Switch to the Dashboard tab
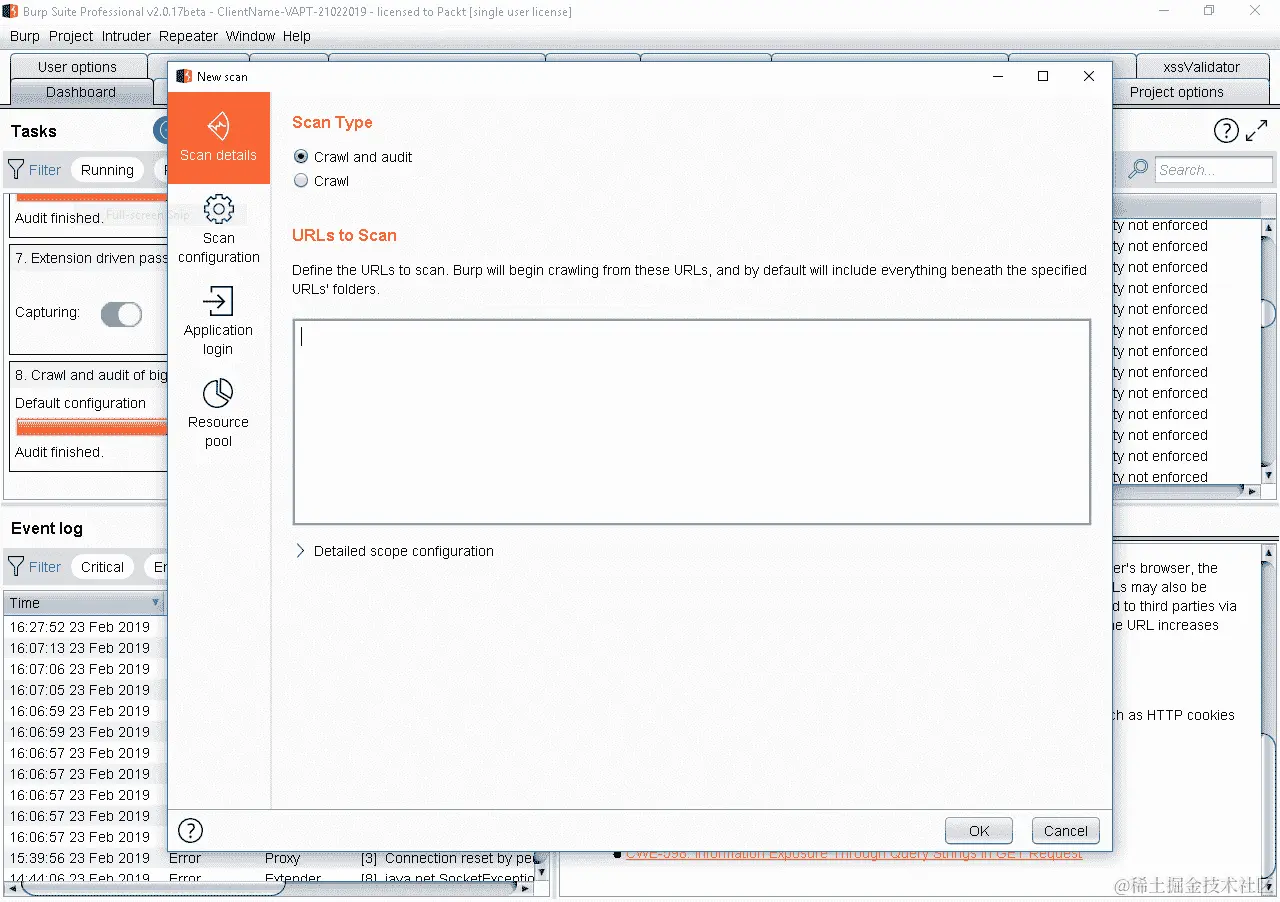This screenshot has height=902, width=1280. pos(80,92)
